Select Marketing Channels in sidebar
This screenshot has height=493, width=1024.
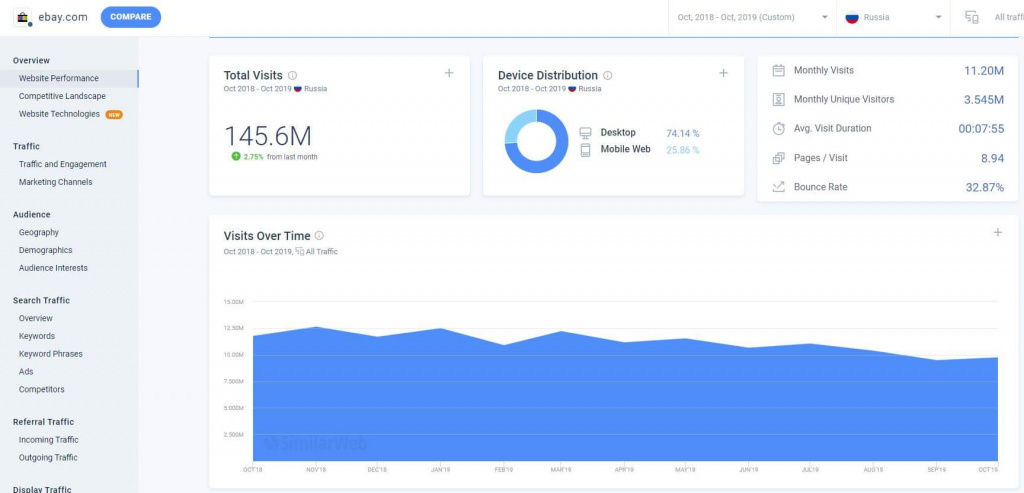[55, 182]
